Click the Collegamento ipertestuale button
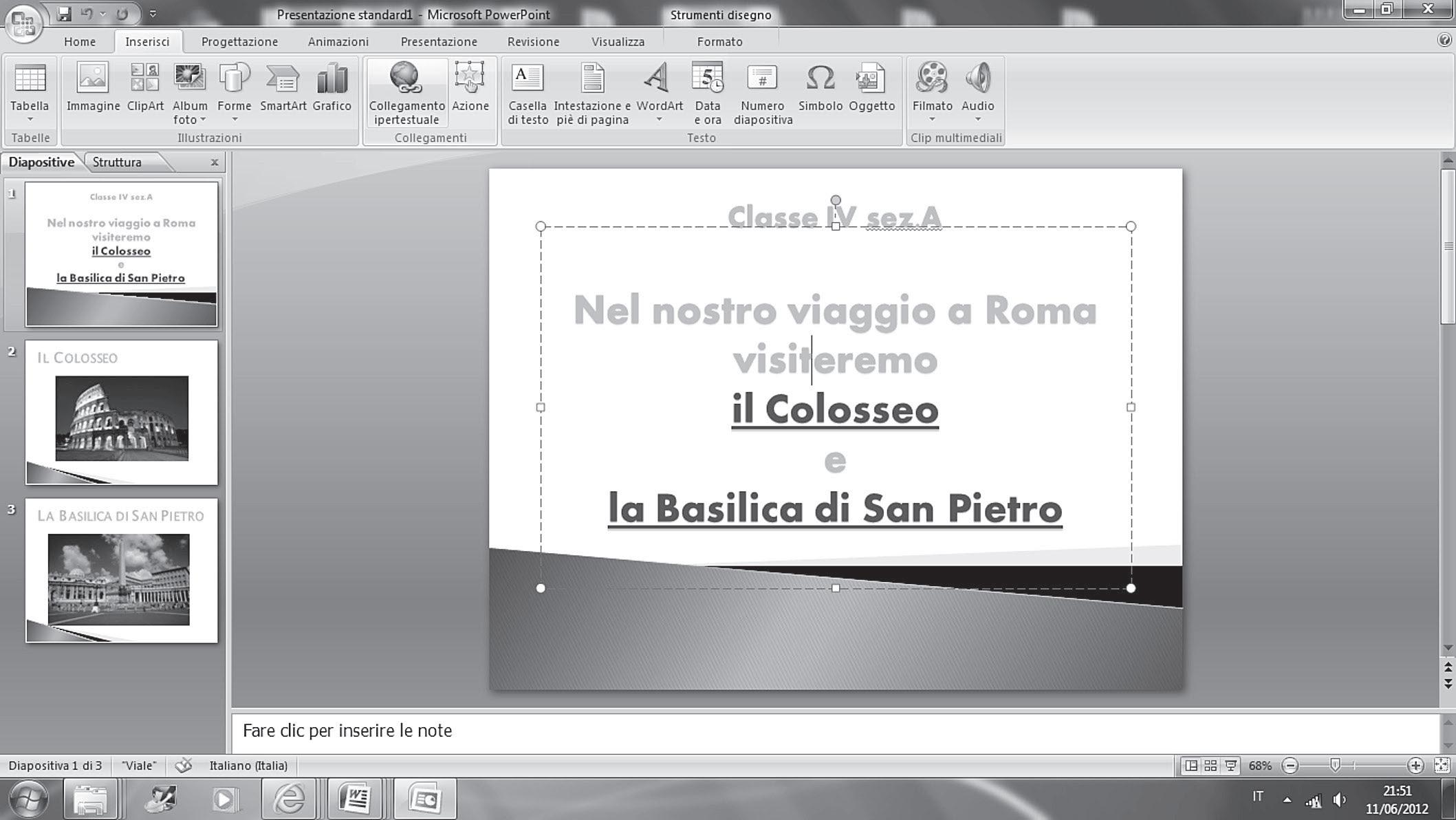Screen dimensions: 1456x820 [x=406, y=93]
